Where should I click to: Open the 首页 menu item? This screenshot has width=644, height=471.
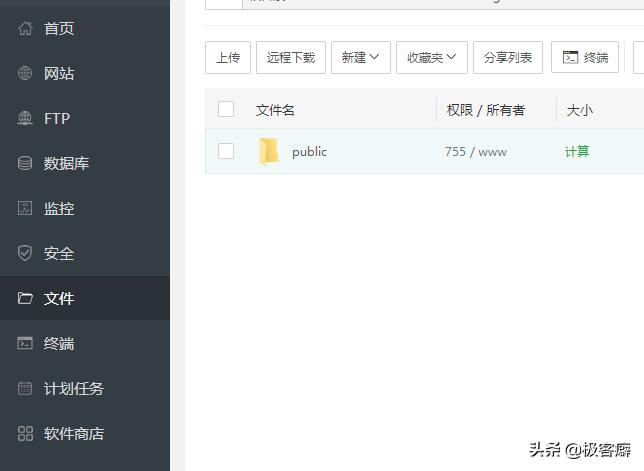coord(85,28)
